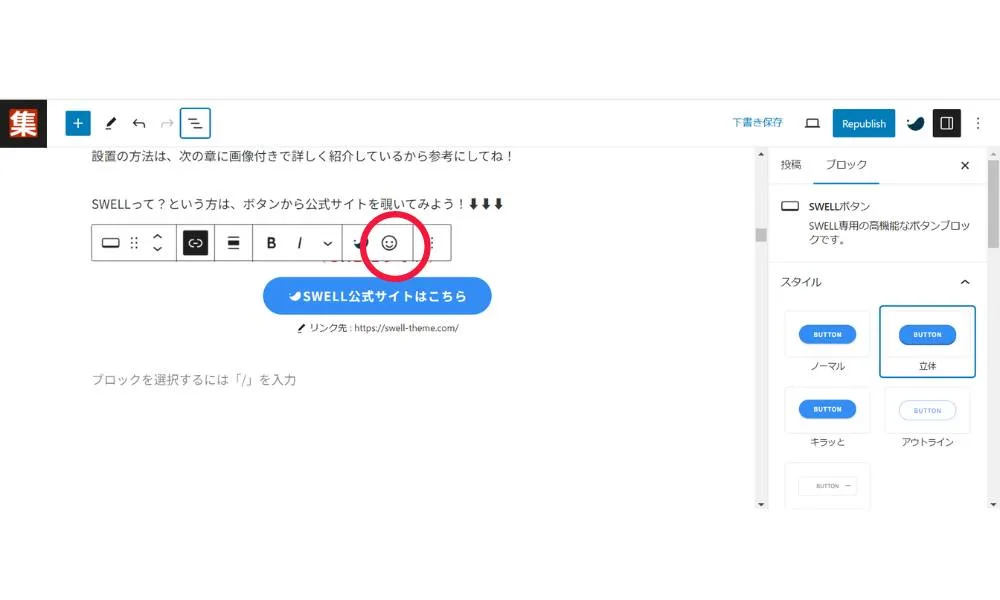Select the アウトライン button style
Viewport: 1000px width, 600px height.
click(927, 417)
